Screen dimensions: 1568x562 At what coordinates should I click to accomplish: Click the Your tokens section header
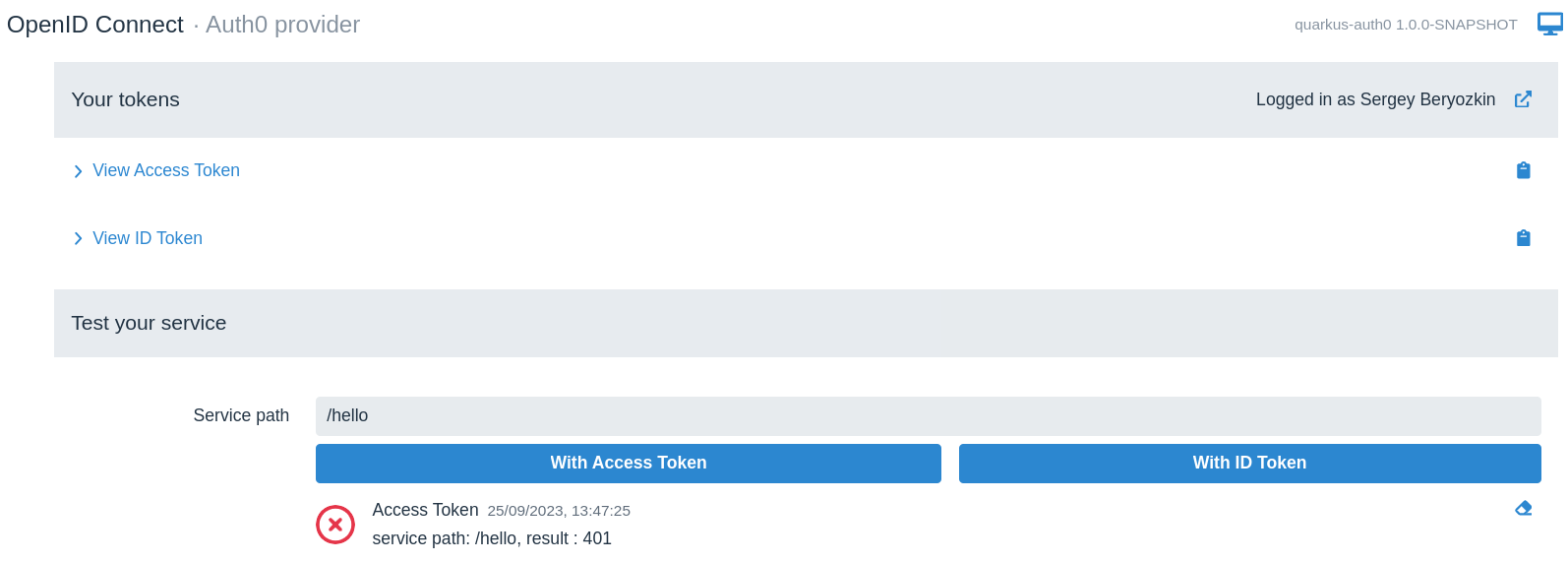[126, 99]
